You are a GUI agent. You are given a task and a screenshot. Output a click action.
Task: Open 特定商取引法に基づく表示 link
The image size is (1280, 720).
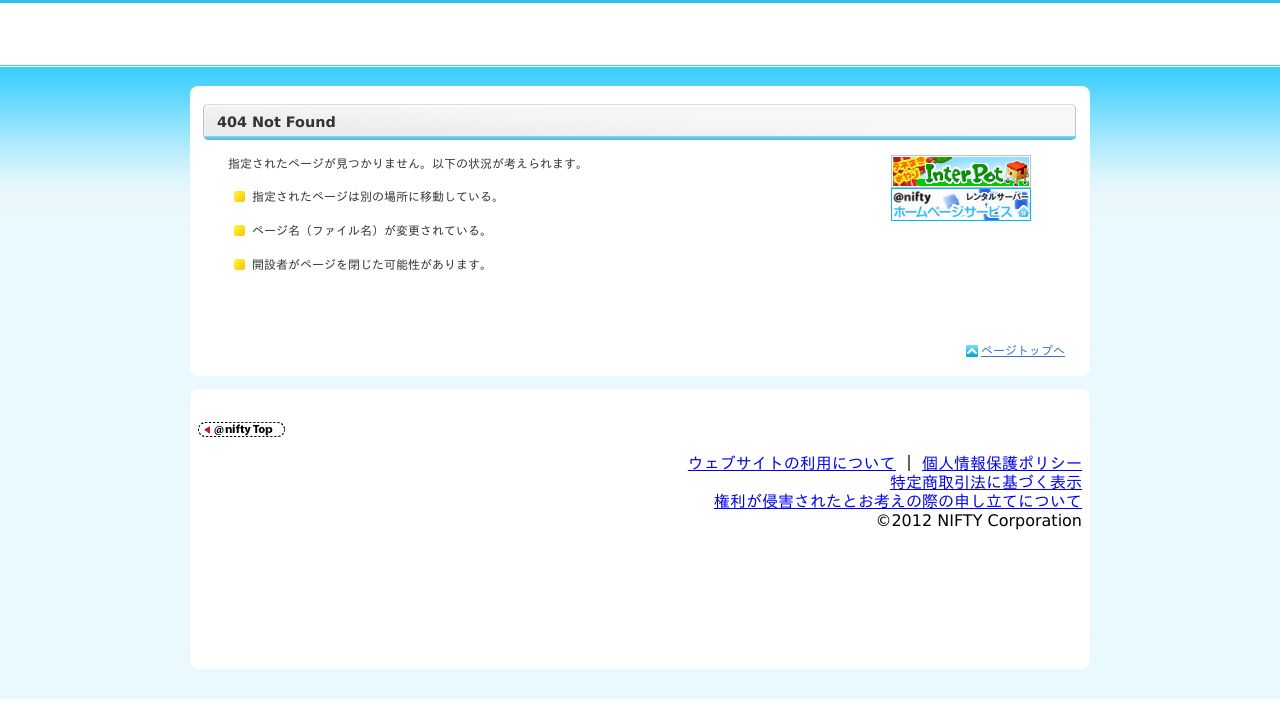(x=985, y=482)
